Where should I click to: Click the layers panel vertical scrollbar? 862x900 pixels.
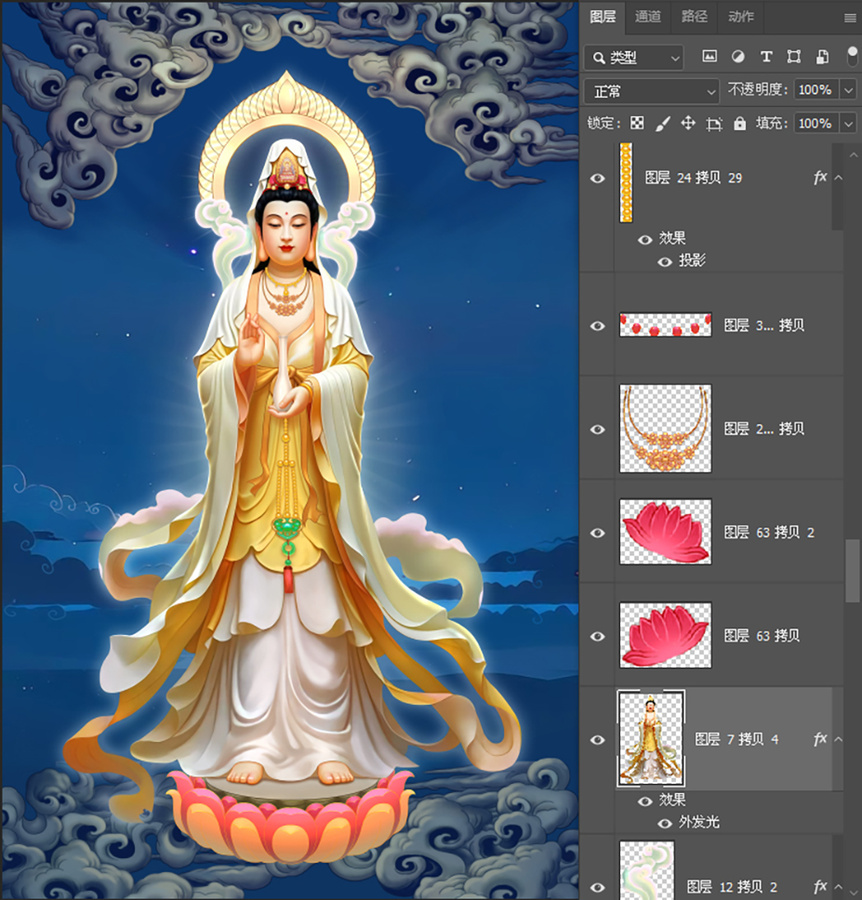tap(853, 571)
